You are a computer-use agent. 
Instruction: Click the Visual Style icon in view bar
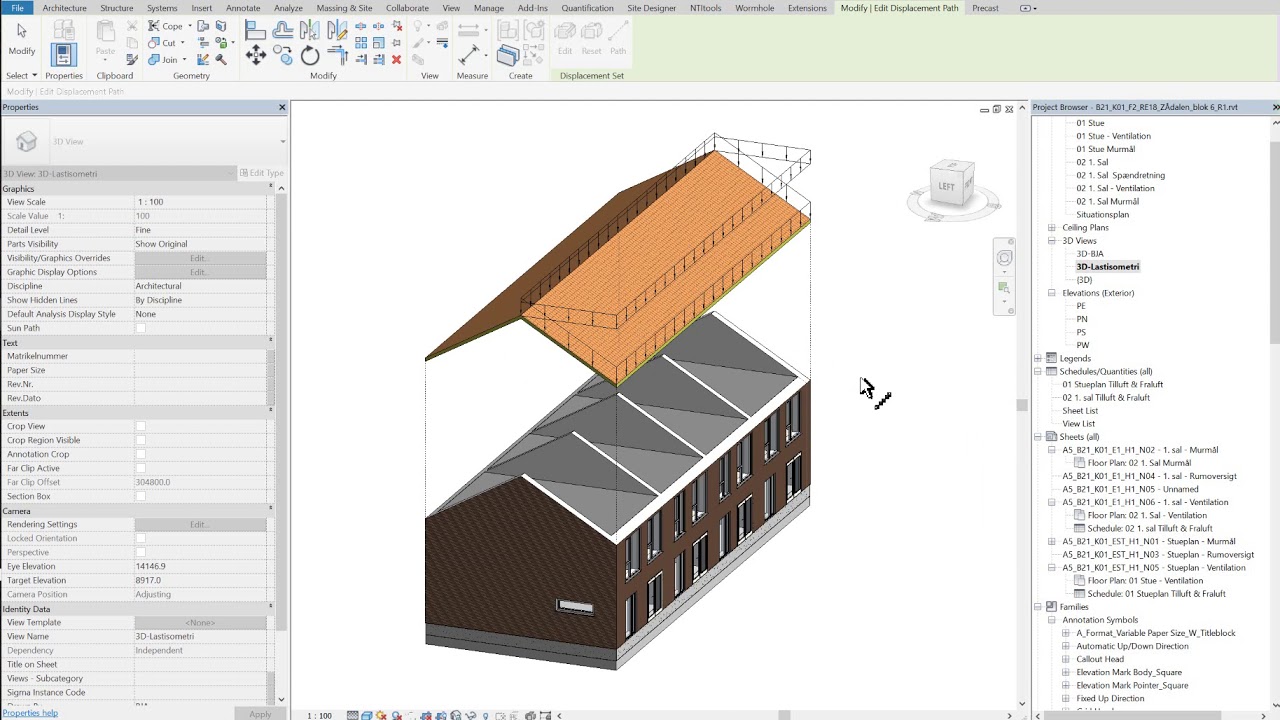[367, 715]
